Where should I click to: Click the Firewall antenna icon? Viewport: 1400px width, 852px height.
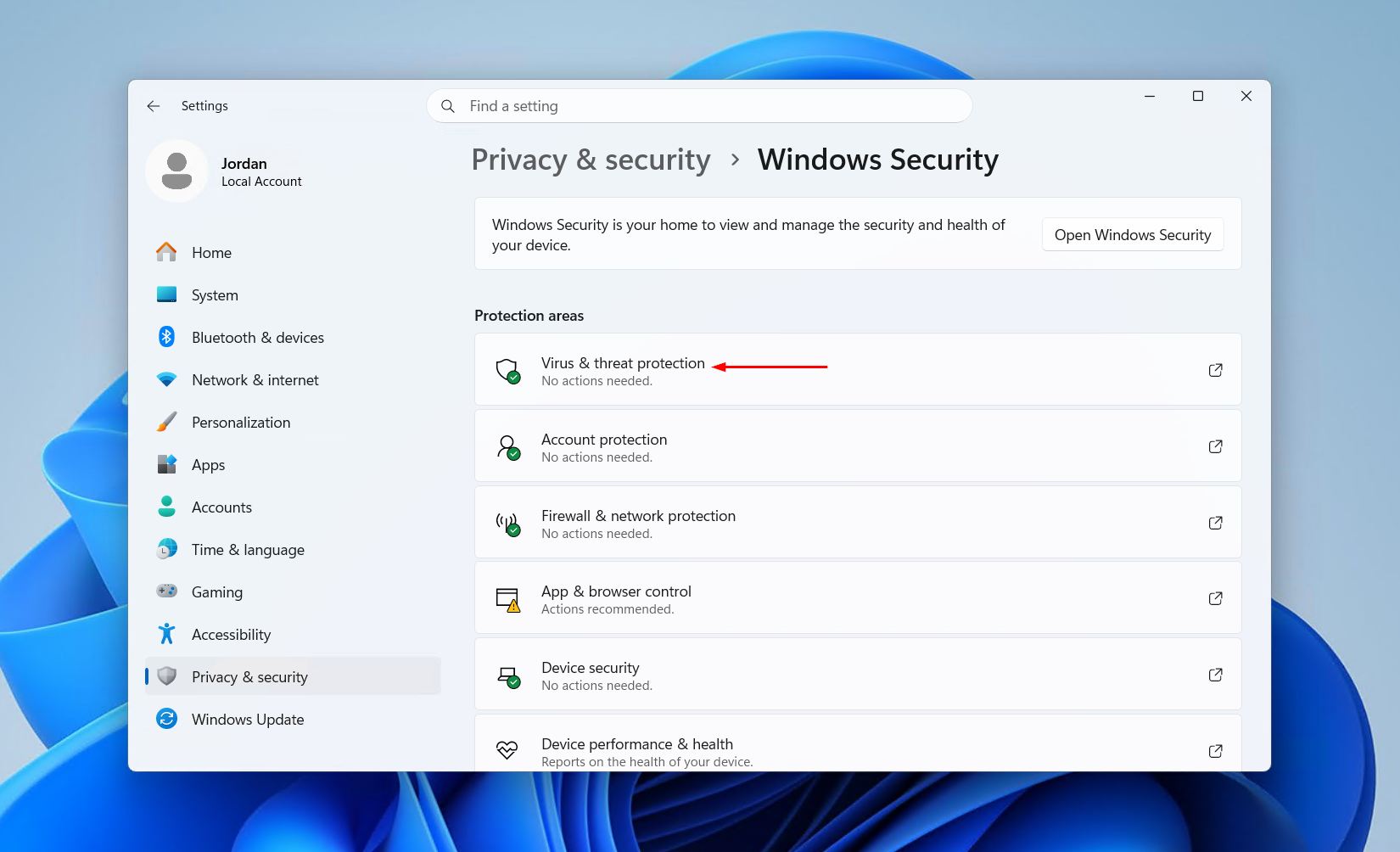point(507,524)
